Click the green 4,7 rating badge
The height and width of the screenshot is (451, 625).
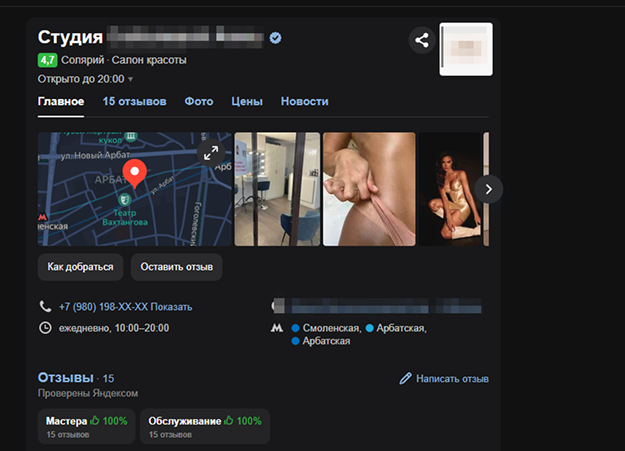pyautogui.click(x=47, y=60)
